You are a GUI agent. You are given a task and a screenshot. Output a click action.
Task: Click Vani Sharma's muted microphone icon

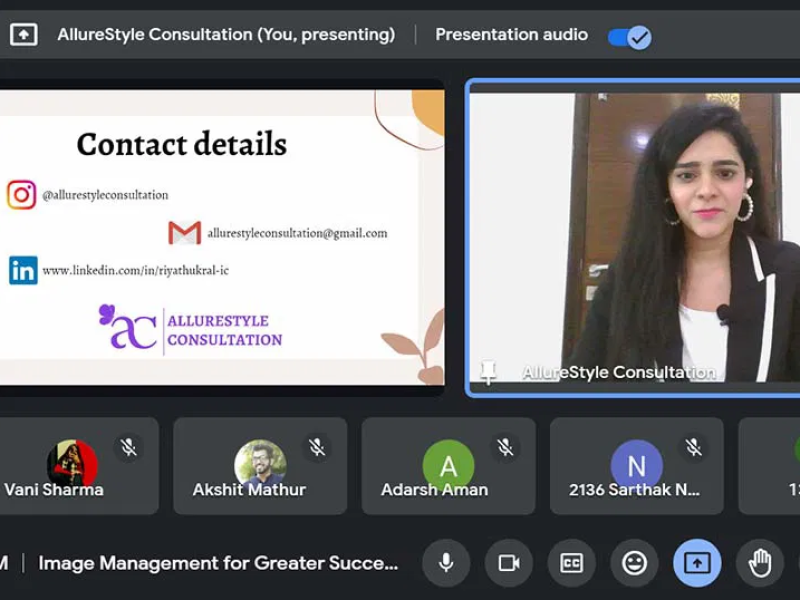tap(129, 447)
